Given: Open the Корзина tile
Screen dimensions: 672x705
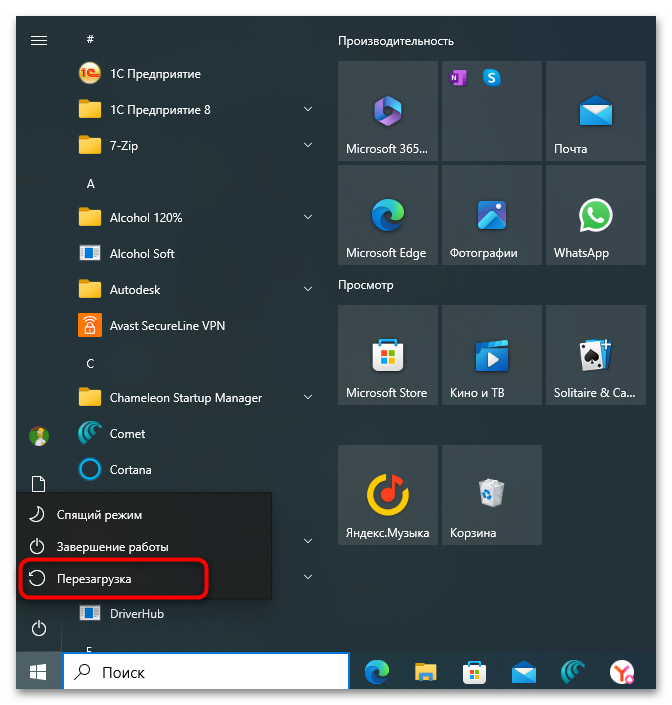Looking at the screenshot, I should coord(492,495).
